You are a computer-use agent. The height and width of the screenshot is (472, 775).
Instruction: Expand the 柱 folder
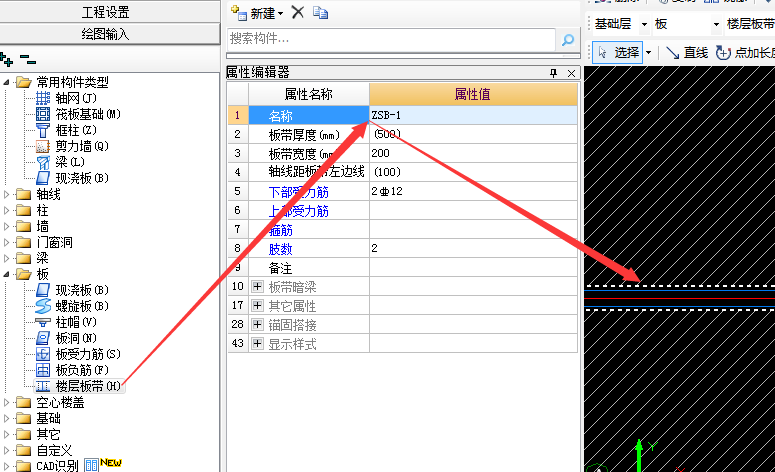click(6, 211)
